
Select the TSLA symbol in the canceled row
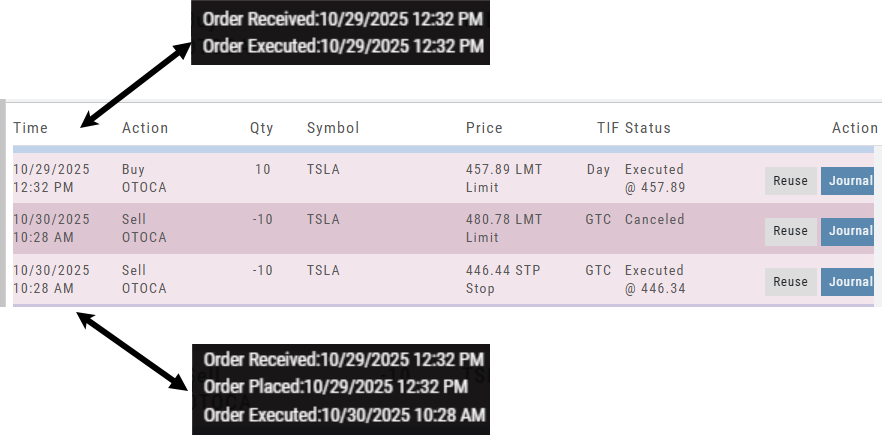323,220
